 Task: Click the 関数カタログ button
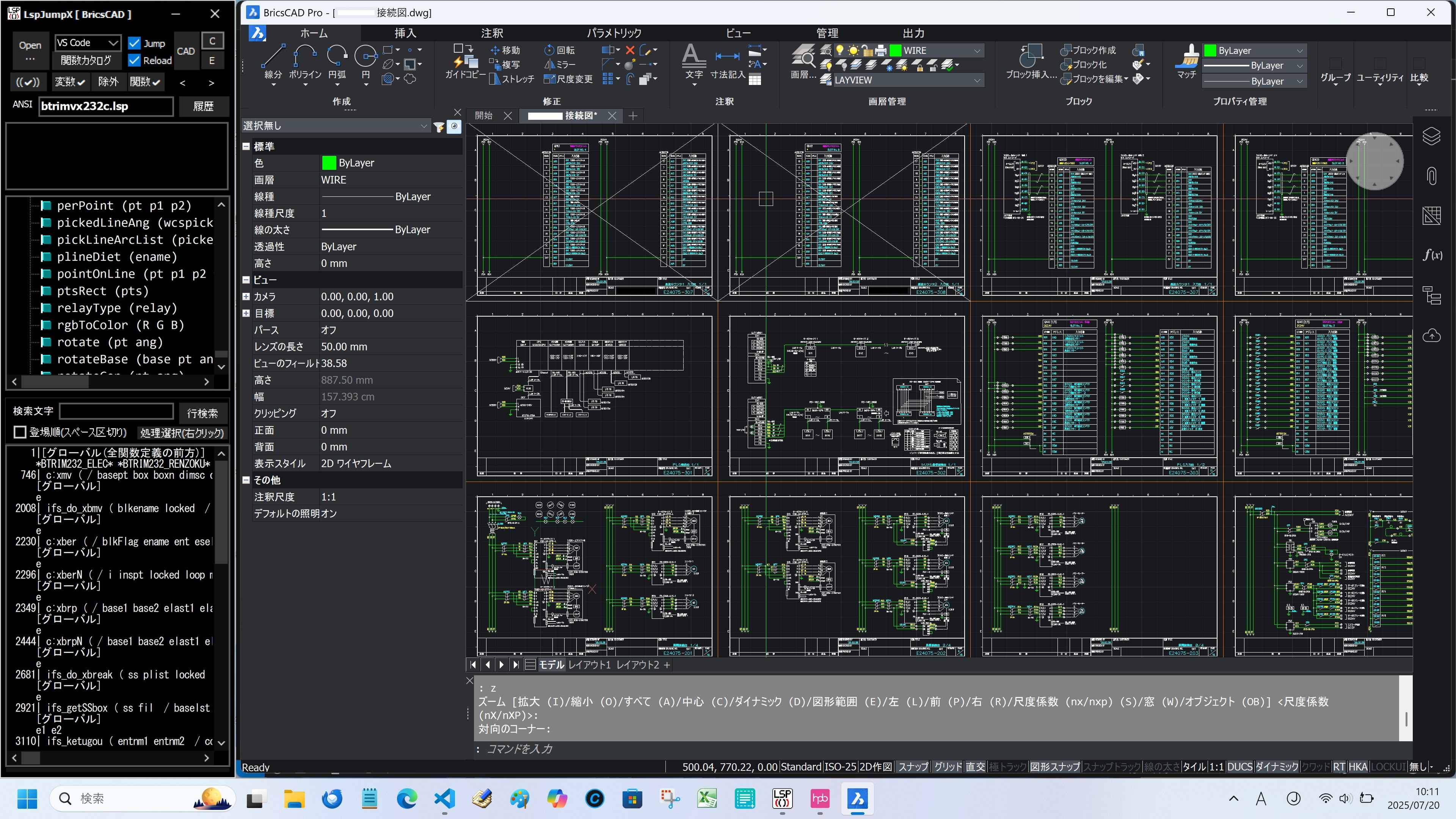pyautogui.click(x=86, y=60)
